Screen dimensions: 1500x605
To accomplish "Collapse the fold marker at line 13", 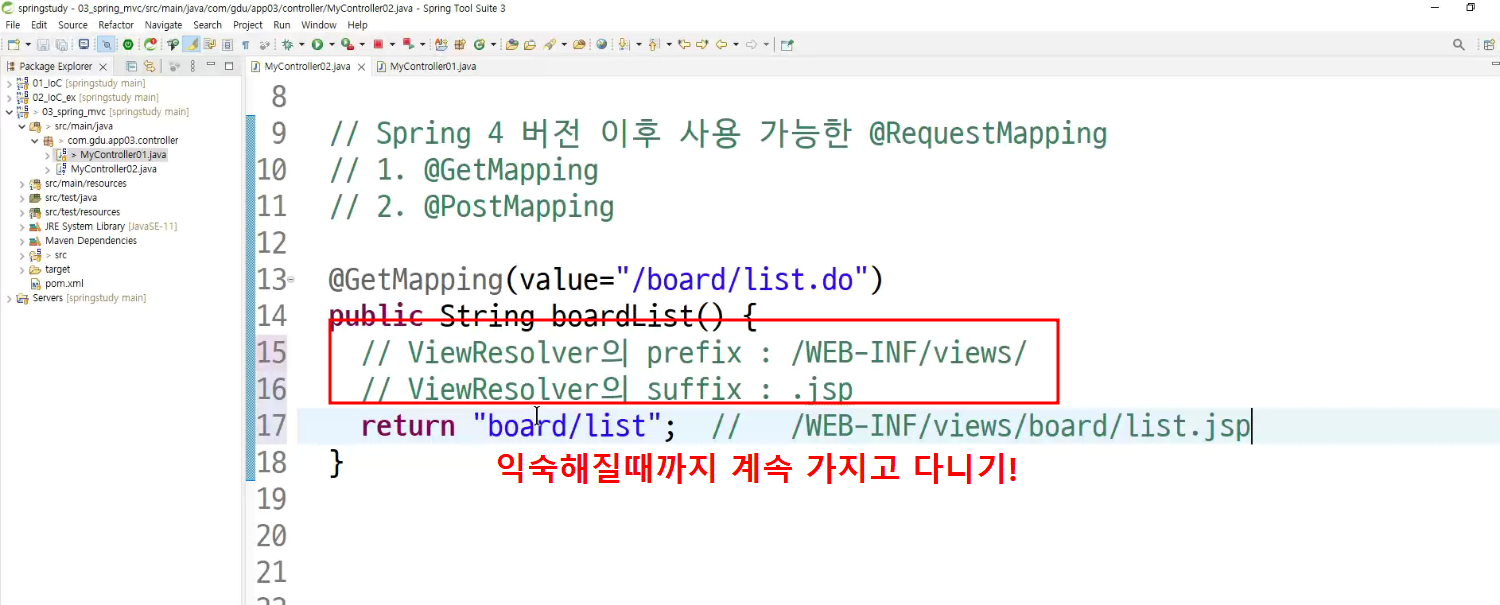I will tap(290, 280).
